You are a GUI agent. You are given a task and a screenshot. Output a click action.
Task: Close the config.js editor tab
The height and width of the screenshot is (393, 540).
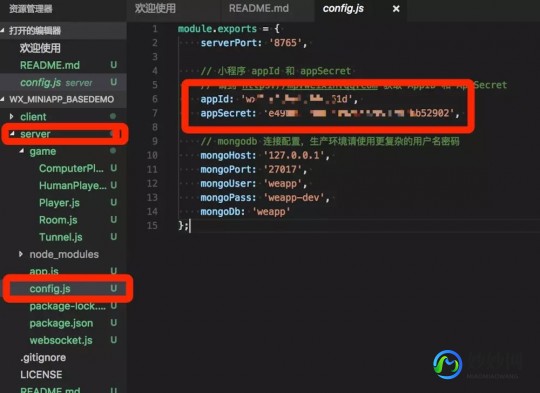pos(396,9)
